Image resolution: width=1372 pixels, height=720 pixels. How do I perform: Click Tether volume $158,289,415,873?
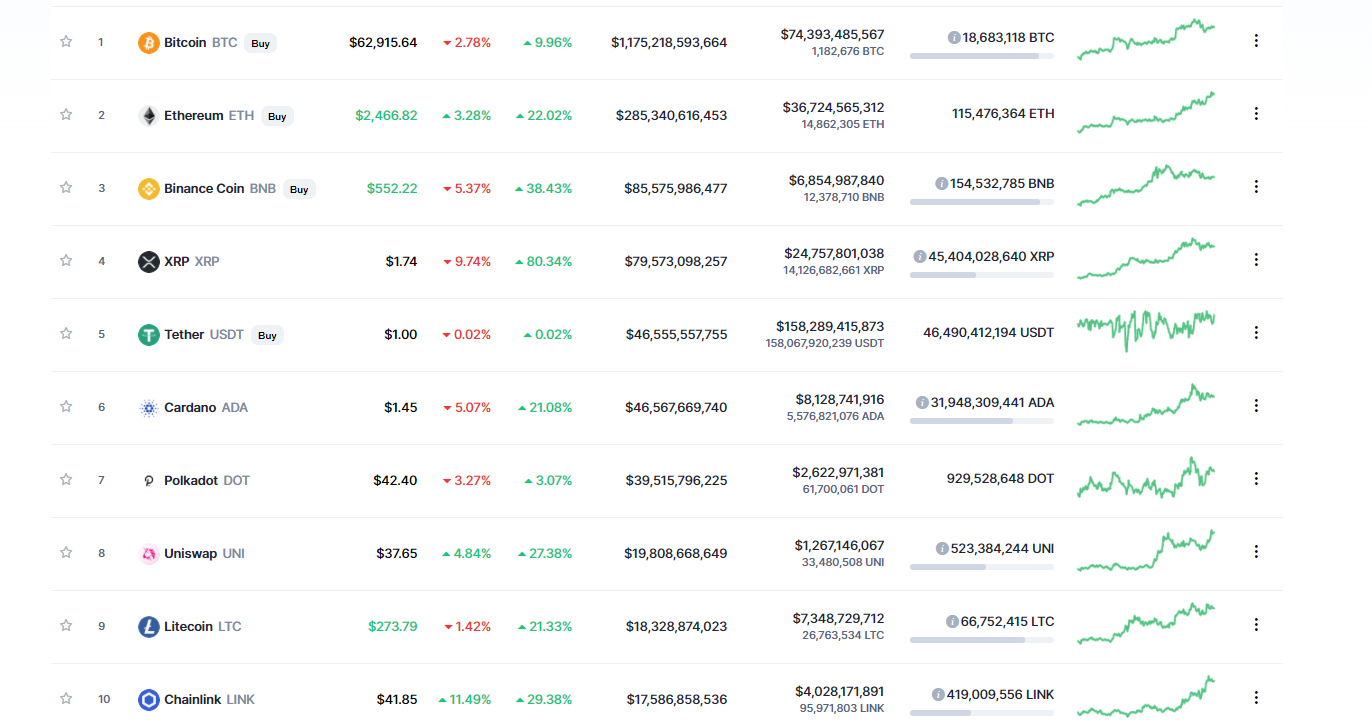[x=830, y=327]
